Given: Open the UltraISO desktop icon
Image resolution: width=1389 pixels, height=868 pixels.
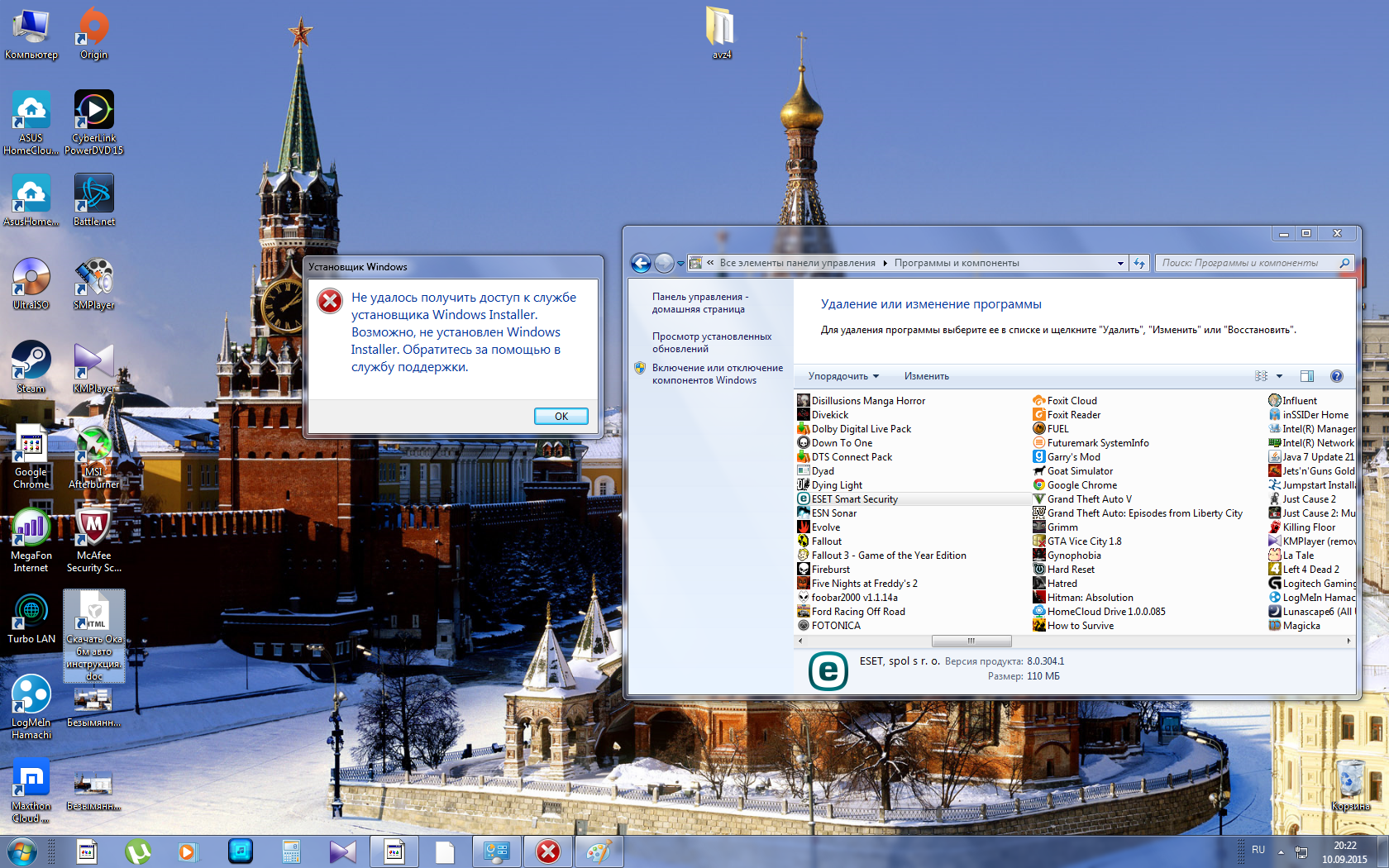Looking at the screenshot, I should coord(31,284).
